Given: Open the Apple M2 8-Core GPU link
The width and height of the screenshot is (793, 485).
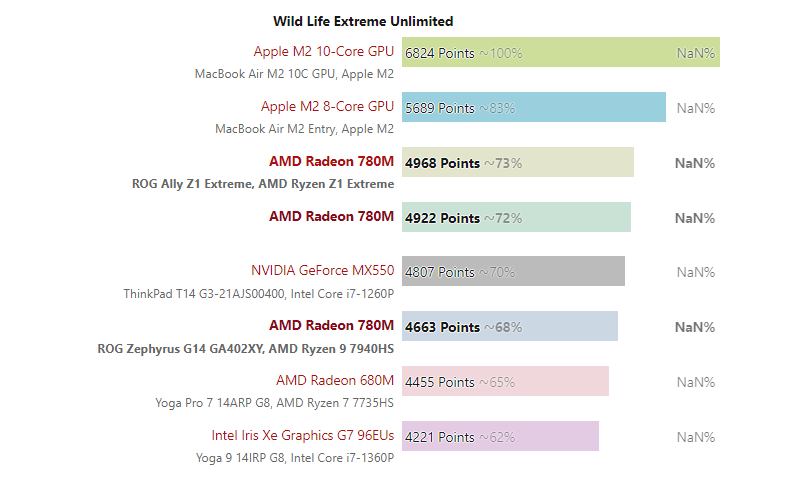Looking at the screenshot, I should 327,107.
